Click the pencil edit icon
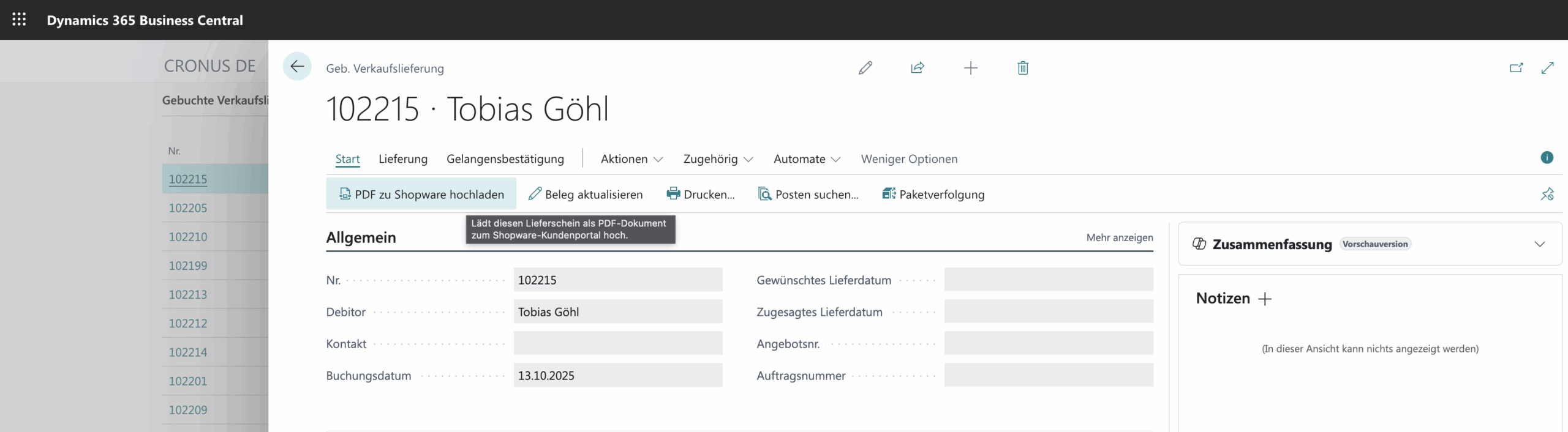 tap(865, 68)
